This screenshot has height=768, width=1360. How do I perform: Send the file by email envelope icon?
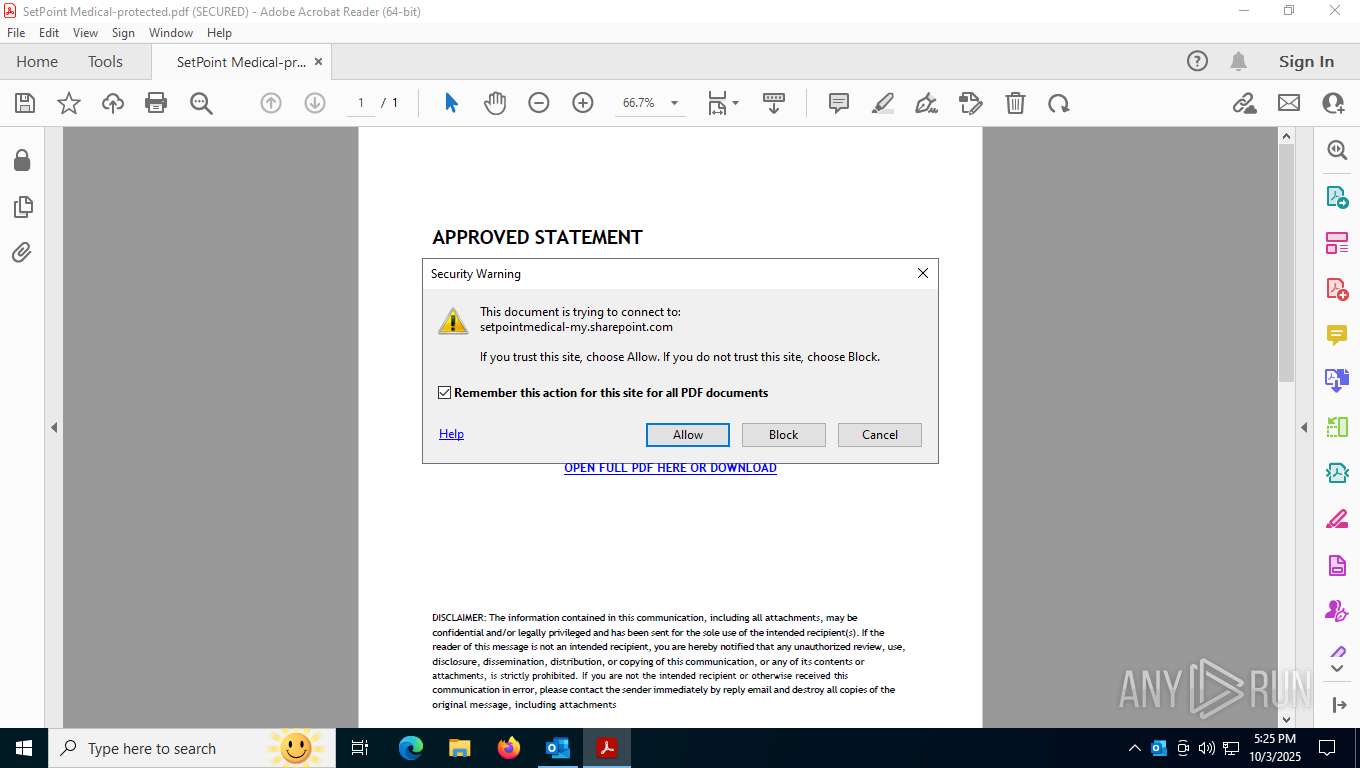(x=1289, y=103)
